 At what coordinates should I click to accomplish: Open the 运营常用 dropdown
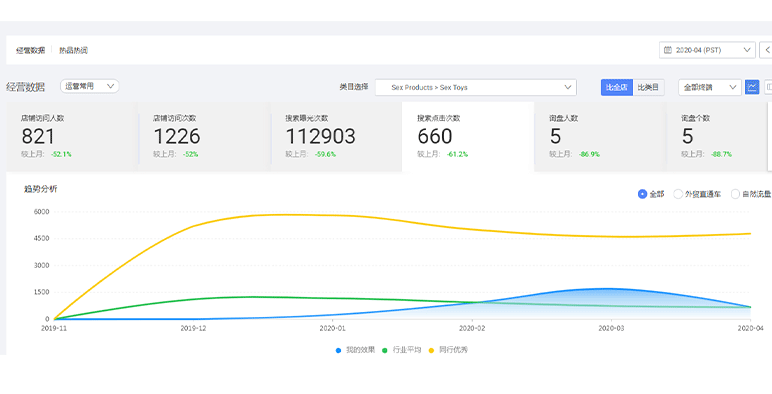coord(90,86)
